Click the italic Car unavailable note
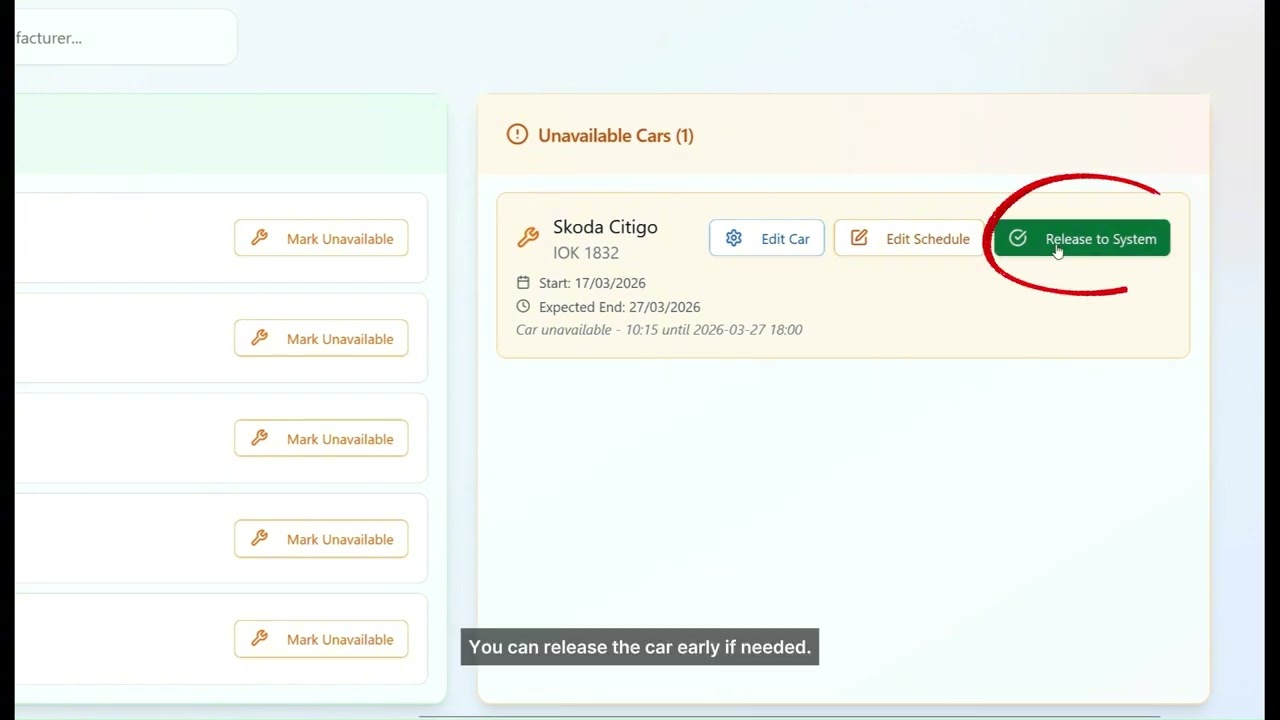 pyautogui.click(x=659, y=330)
